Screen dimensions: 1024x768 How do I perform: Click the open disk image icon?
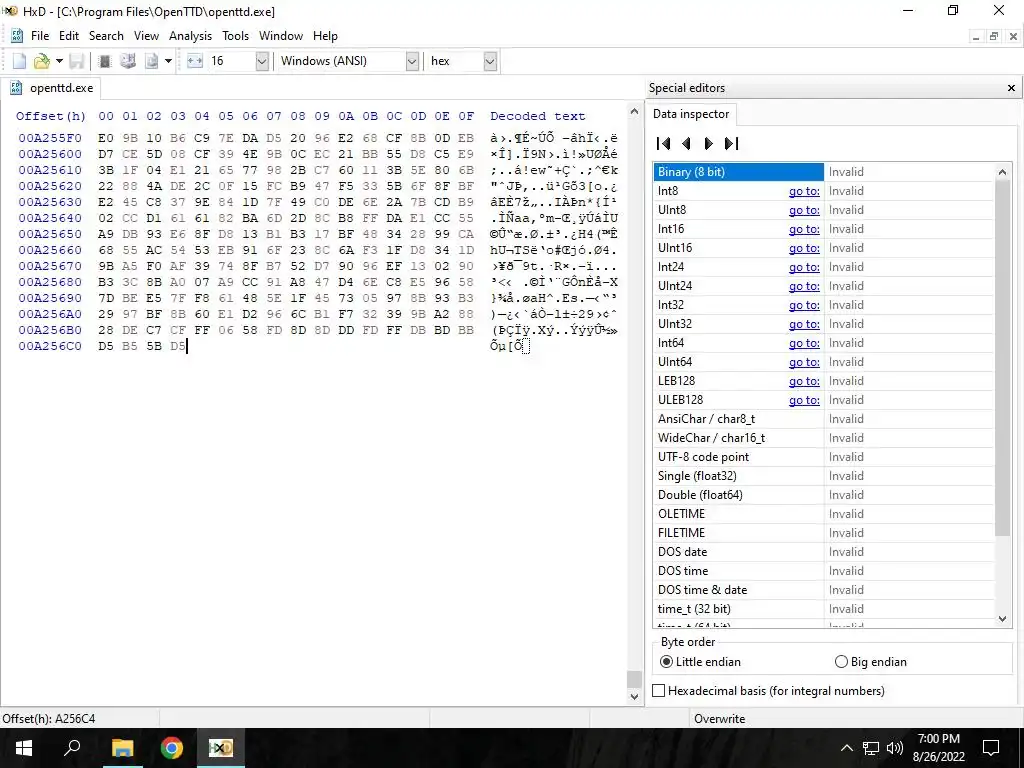152,61
